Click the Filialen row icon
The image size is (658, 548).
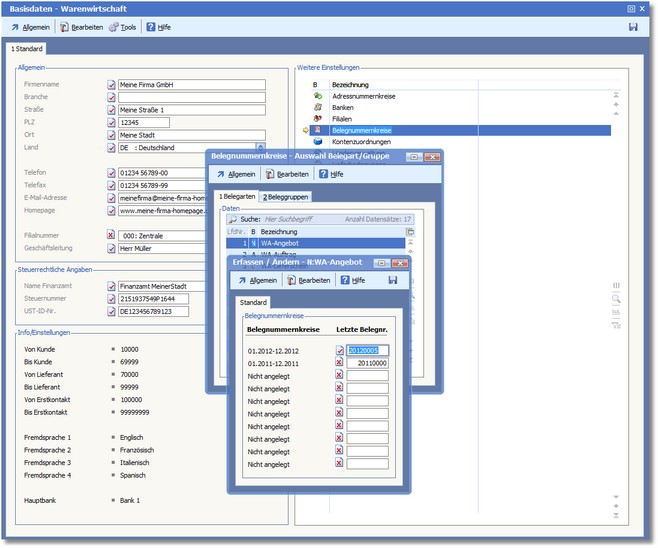click(x=317, y=119)
